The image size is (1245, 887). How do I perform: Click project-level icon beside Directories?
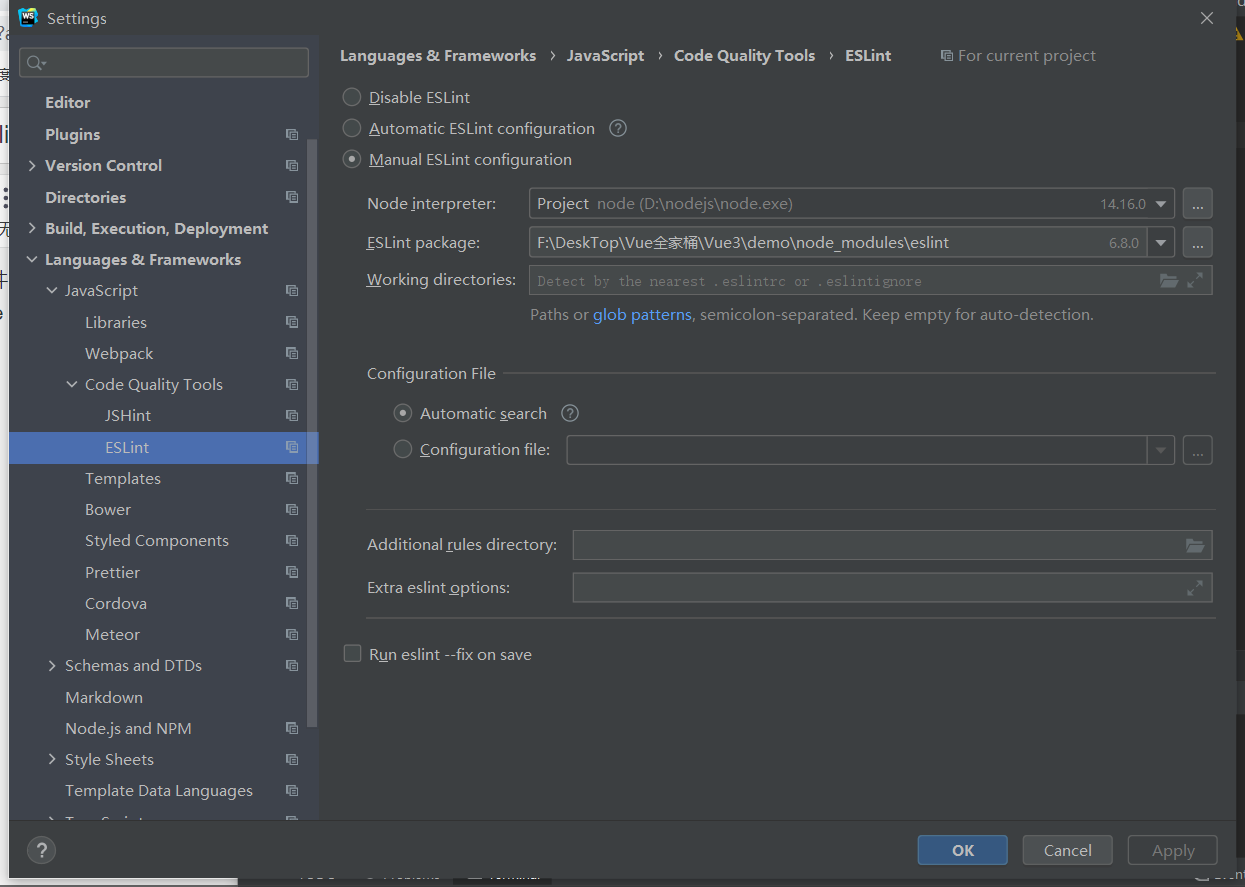(x=292, y=197)
